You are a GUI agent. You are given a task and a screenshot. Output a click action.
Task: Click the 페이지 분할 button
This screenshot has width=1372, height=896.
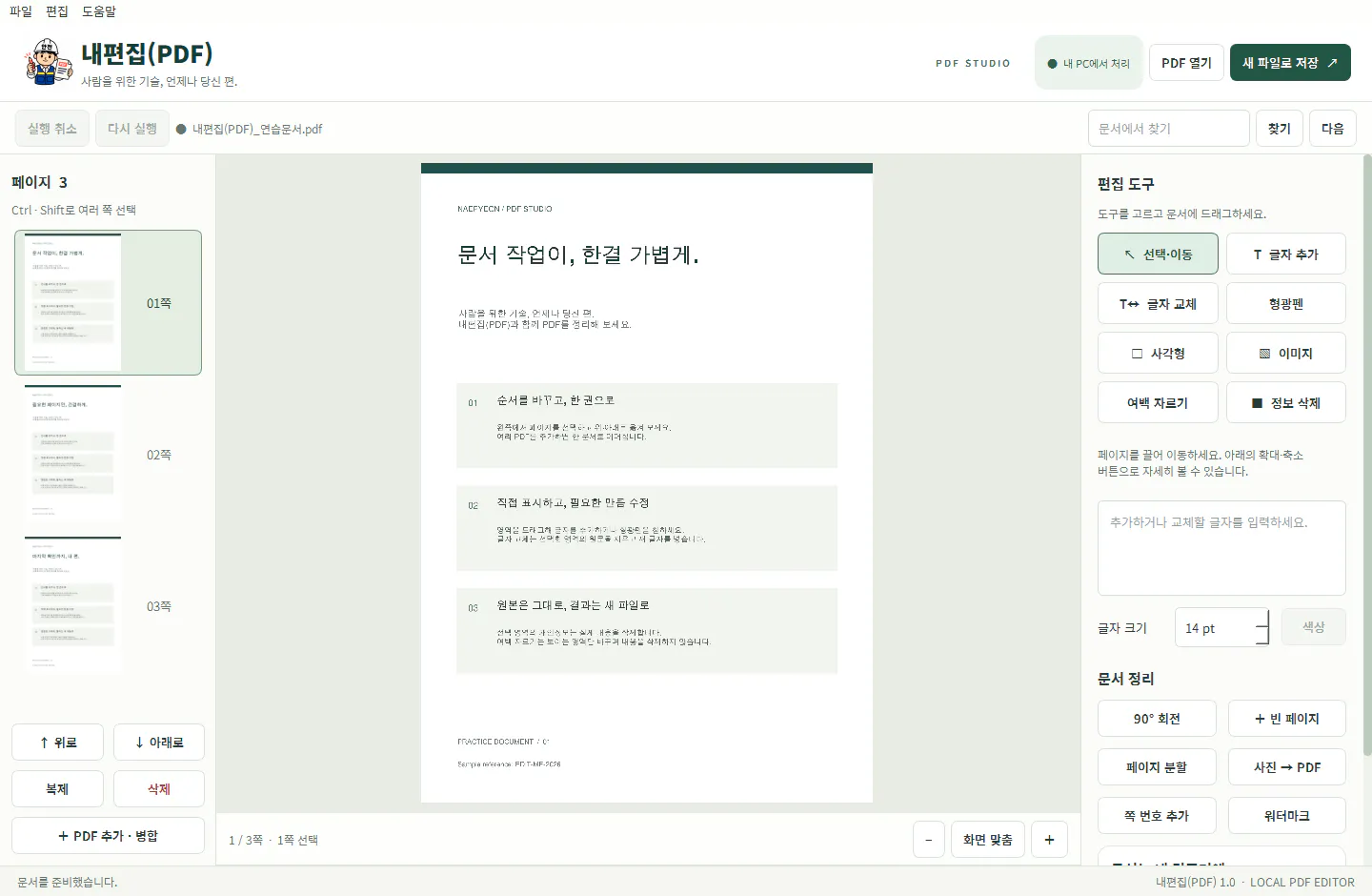[1157, 766]
